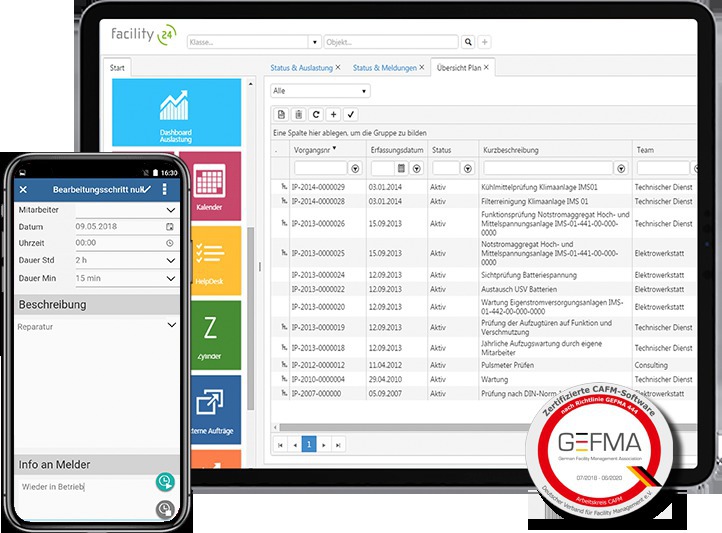Open the HelpDesk tile
722x533 pixels.
216,261
